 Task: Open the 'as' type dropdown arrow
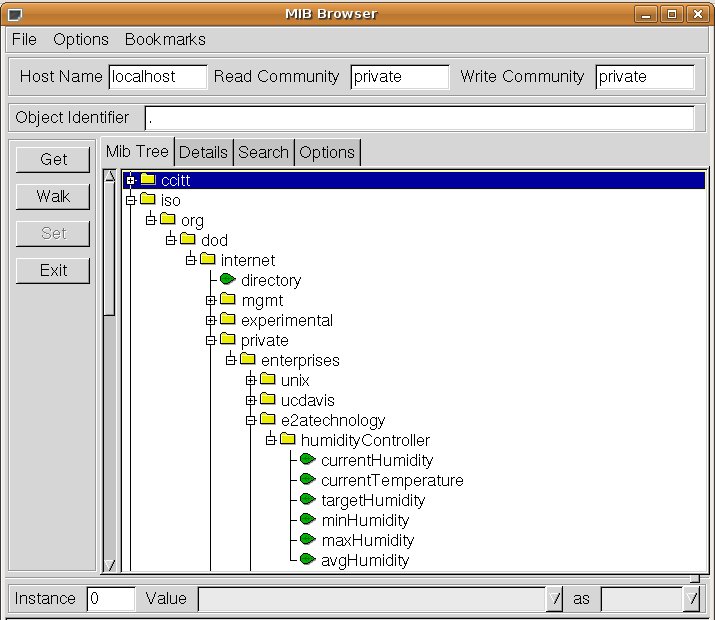[x=689, y=599]
